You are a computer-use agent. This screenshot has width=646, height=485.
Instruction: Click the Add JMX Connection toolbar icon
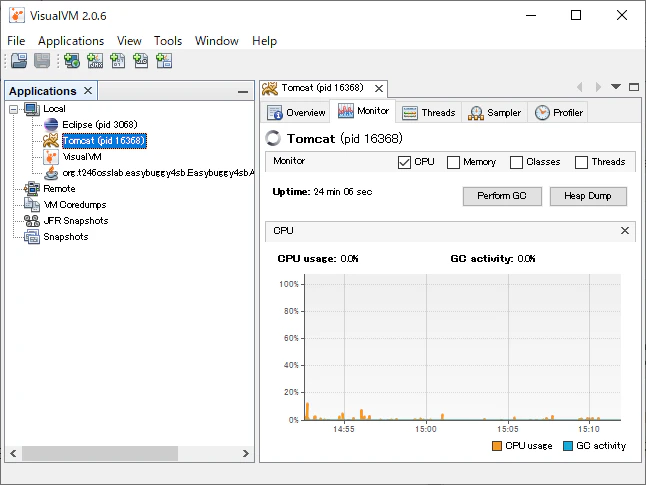[x=95, y=61]
